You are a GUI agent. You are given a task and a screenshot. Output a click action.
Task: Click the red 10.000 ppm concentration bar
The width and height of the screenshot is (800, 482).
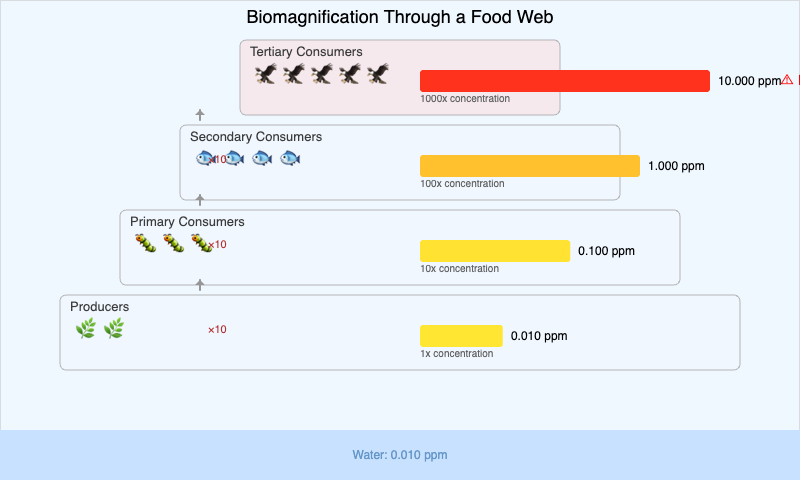(565, 81)
